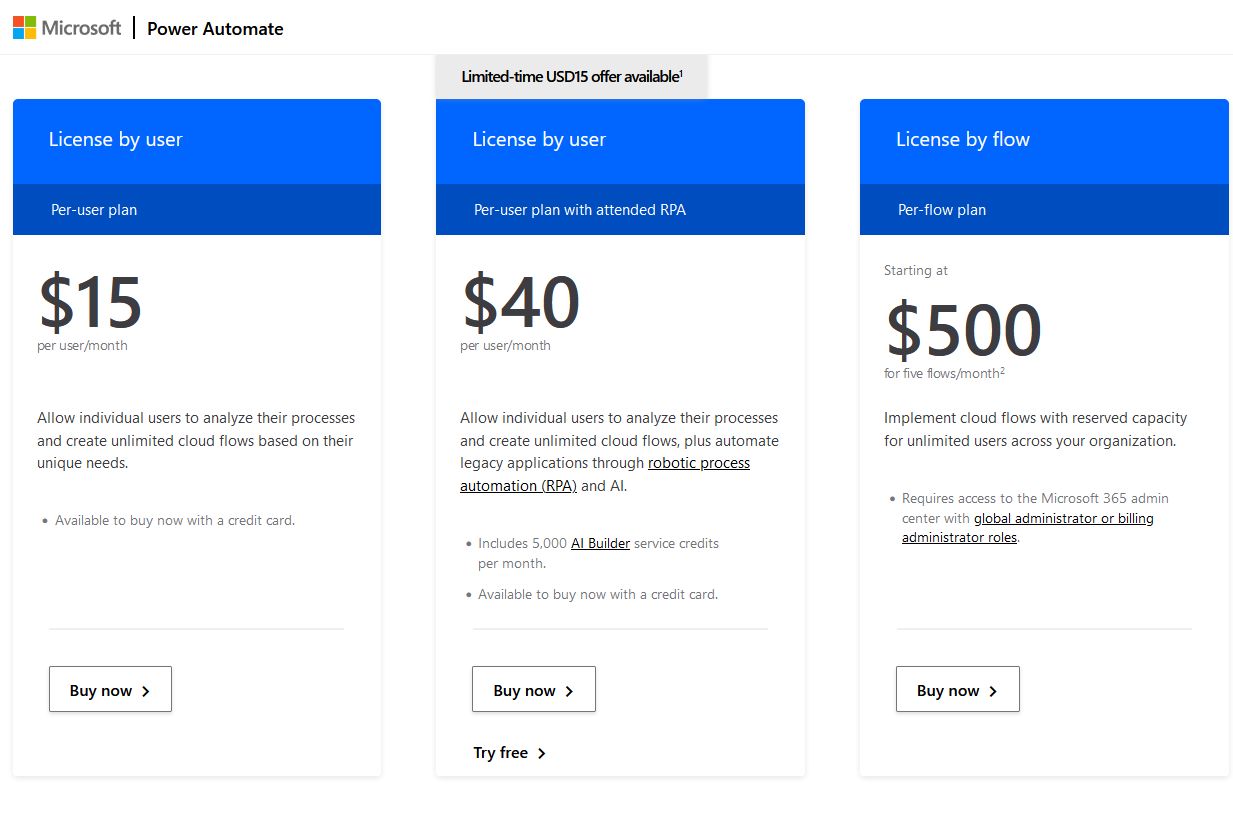Click the Per-user plan with attended RPA subheading
The width and height of the screenshot is (1233, 830).
click(x=580, y=210)
